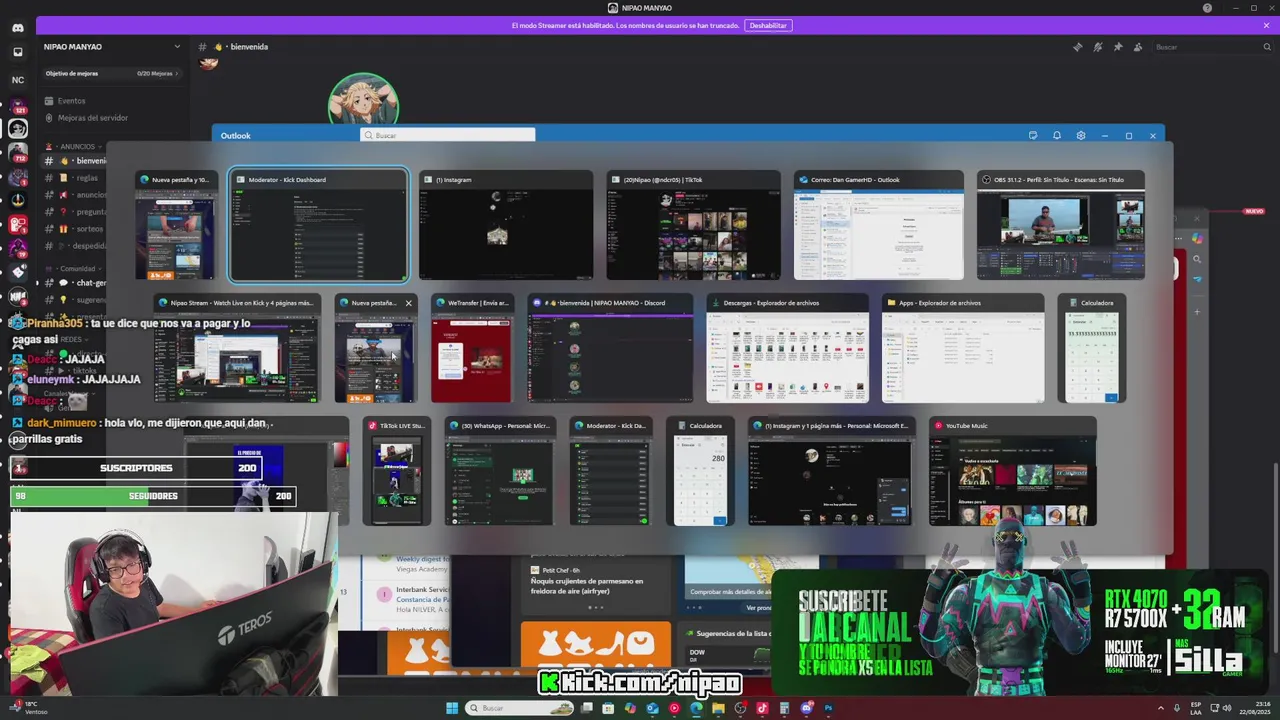1280x720 pixels.
Task: Close the Nueva pestaña thumbnail with X
Action: (408, 303)
